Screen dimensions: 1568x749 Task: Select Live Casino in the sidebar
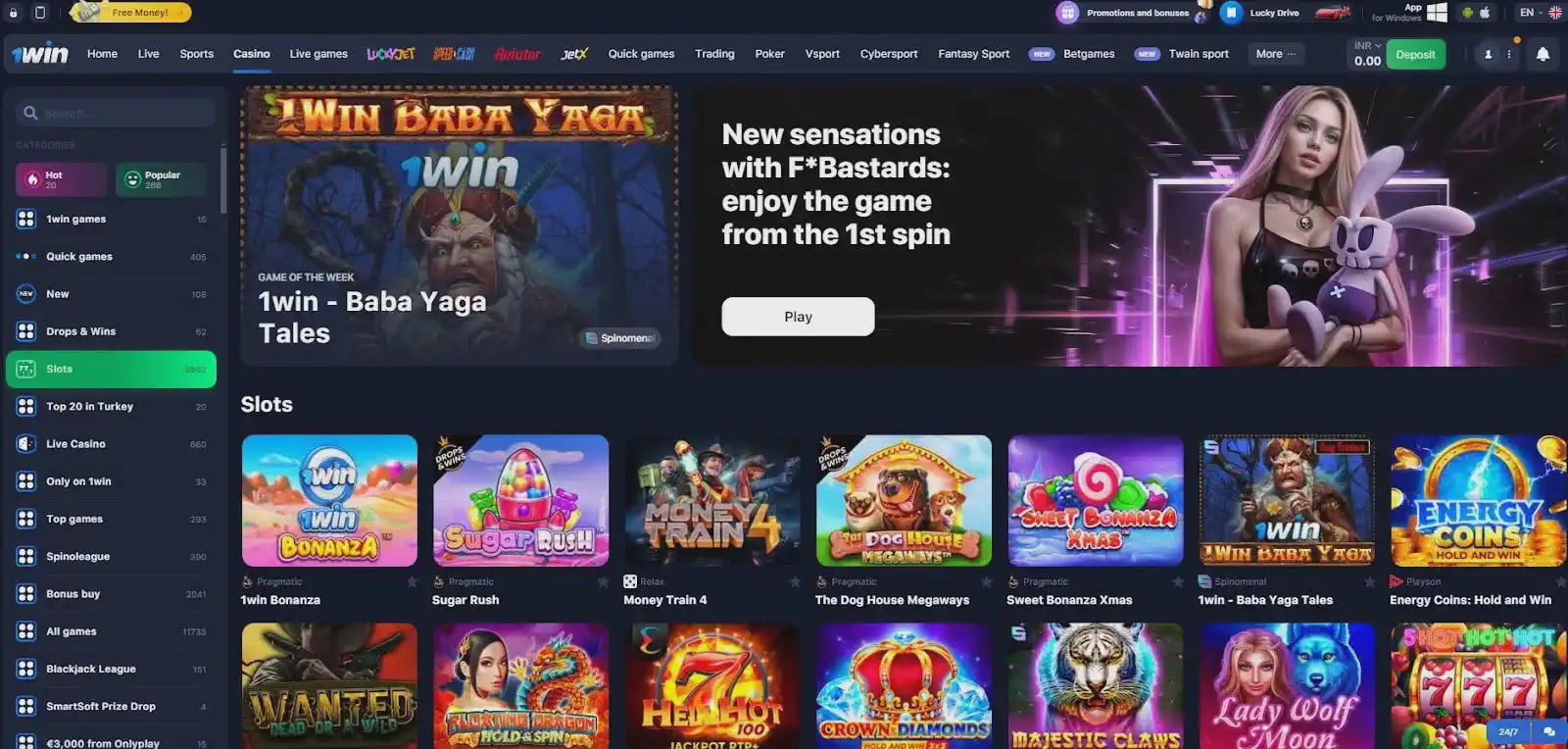click(x=111, y=444)
